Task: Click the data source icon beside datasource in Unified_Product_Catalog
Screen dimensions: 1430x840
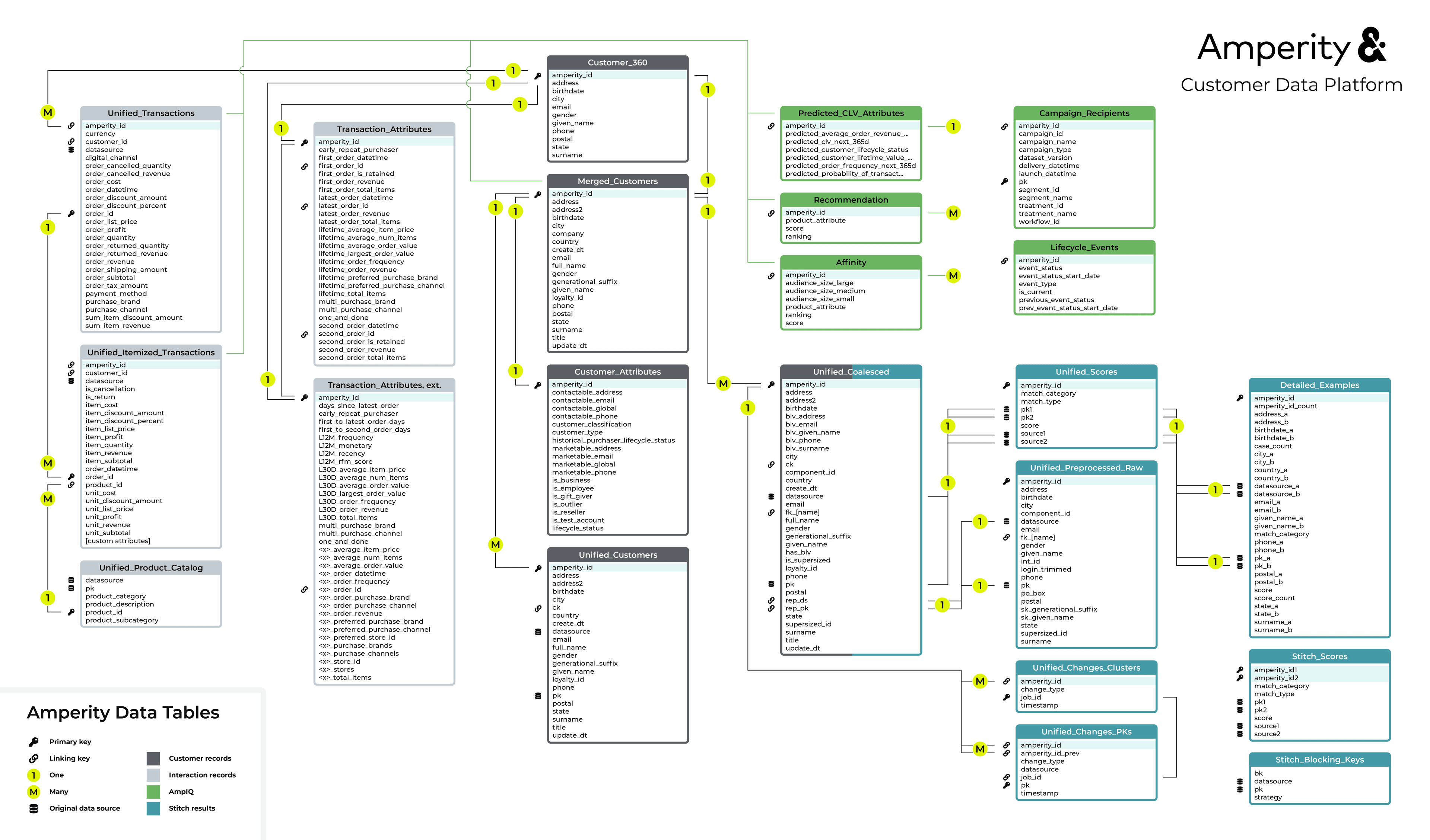Action: coord(71,579)
